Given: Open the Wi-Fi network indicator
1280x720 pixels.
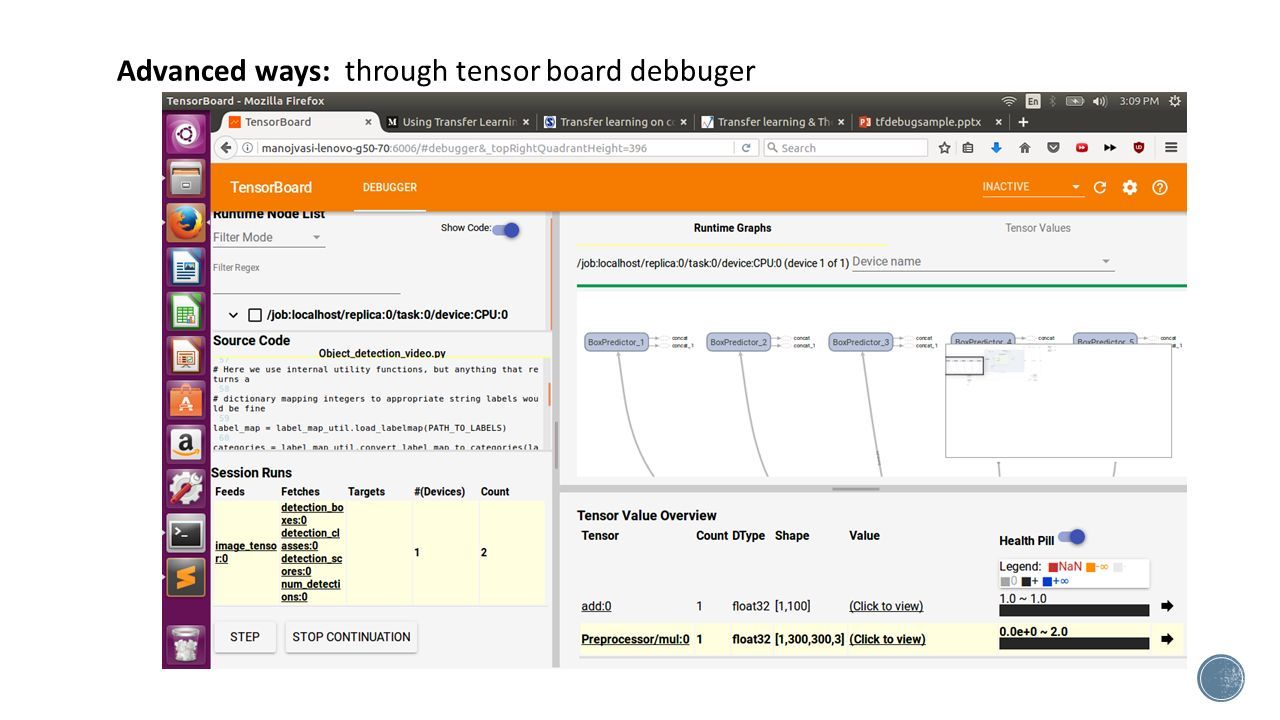Looking at the screenshot, I should coord(1009,101).
